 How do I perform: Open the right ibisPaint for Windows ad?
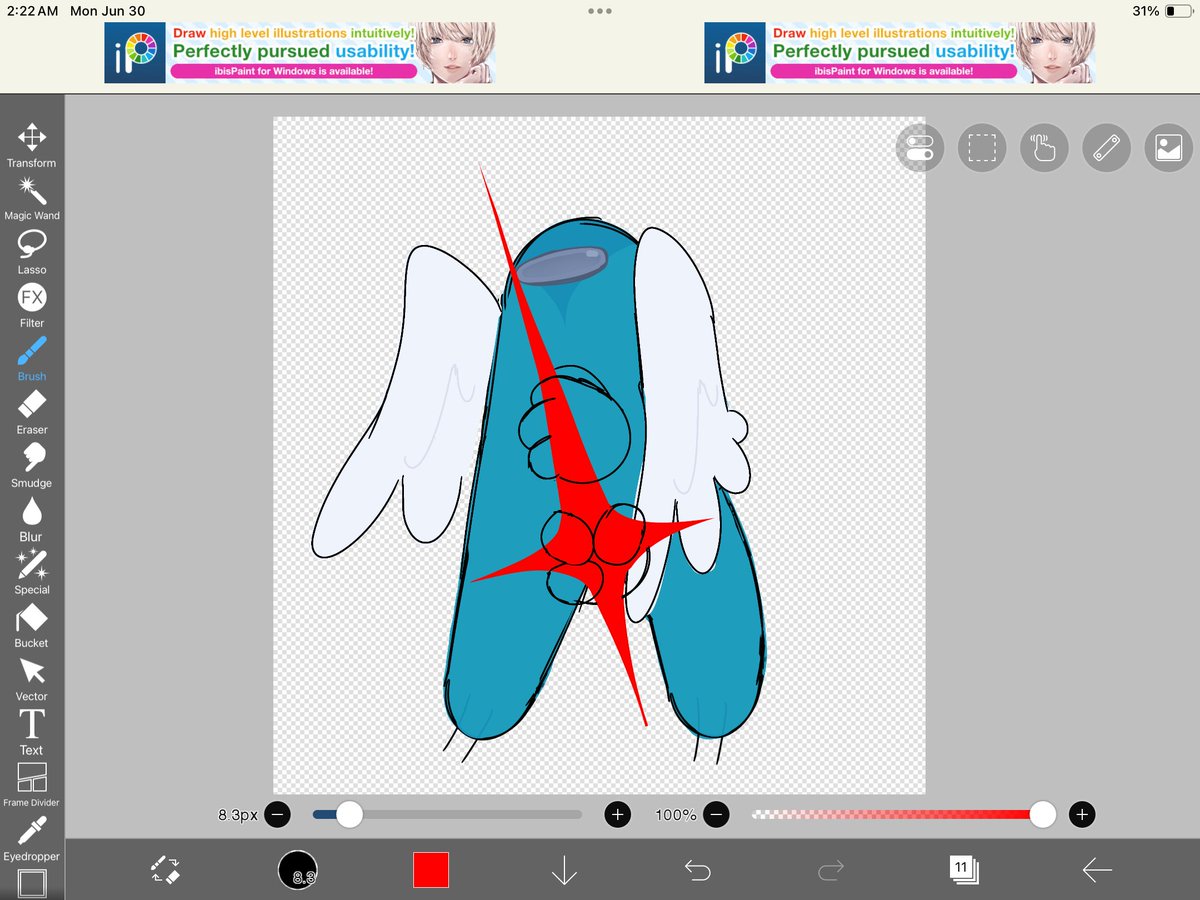click(x=900, y=53)
